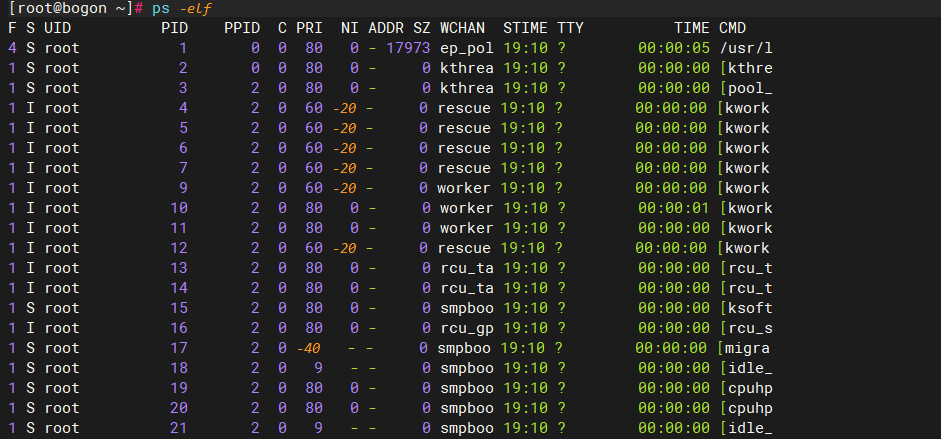Click the ADDR column header
This screenshot has height=439, width=941.
[x=386, y=28]
